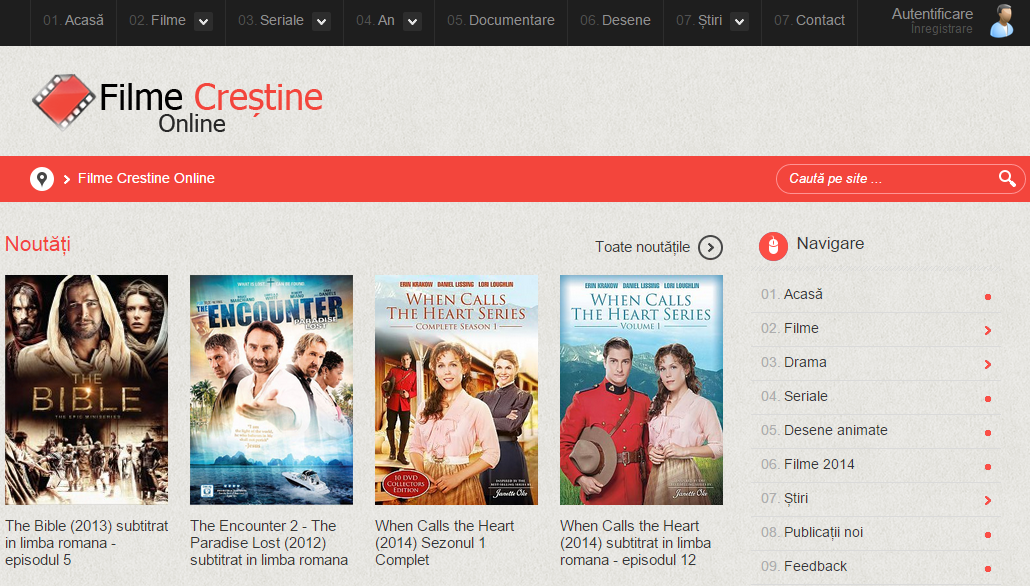Viewport: 1030px width, 586px height.
Task: Expand the Seriale dropdown arrow in top menu
Action: [321, 22]
